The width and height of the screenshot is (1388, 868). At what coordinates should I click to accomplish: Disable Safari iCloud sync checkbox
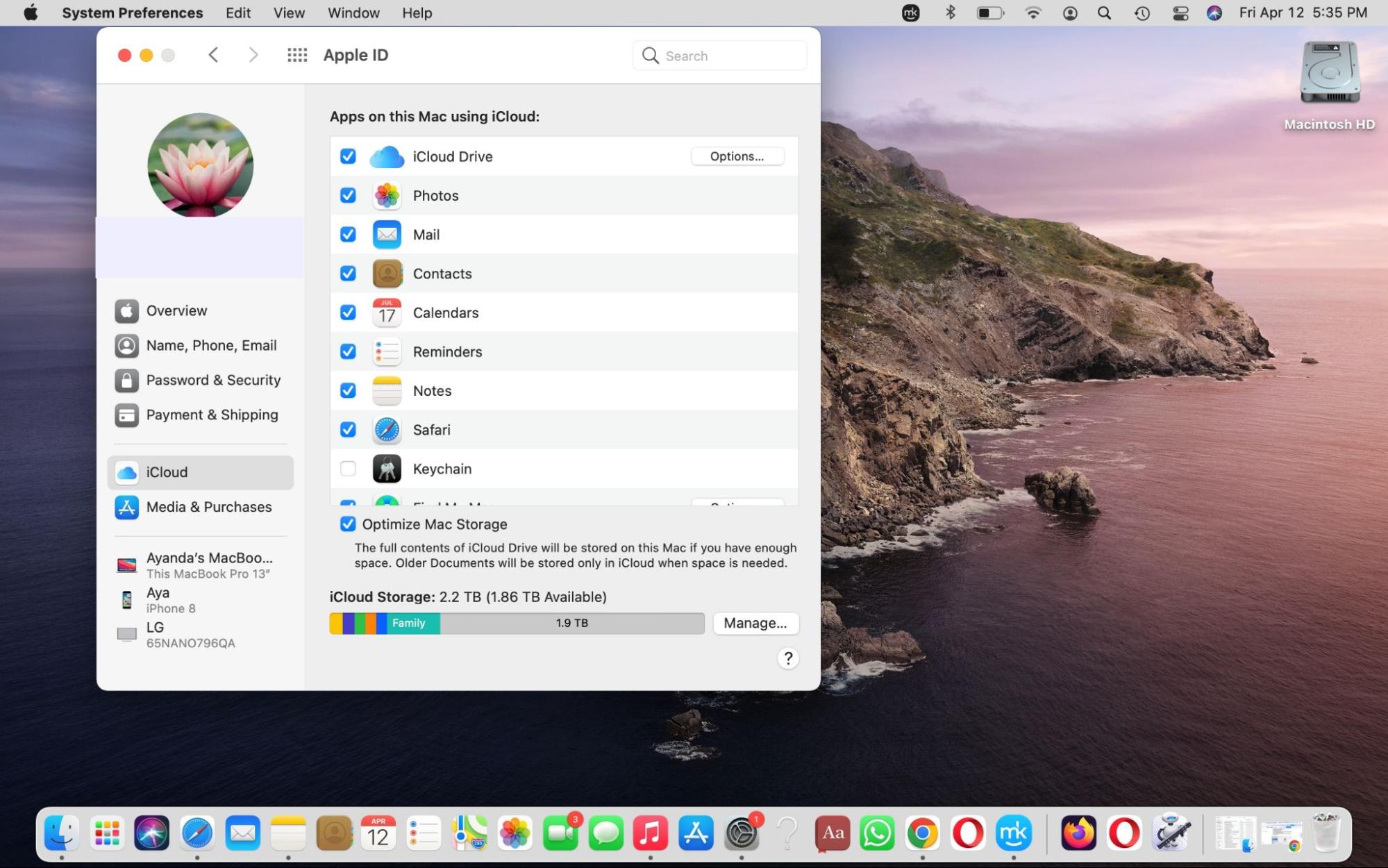(x=348, y=429)
